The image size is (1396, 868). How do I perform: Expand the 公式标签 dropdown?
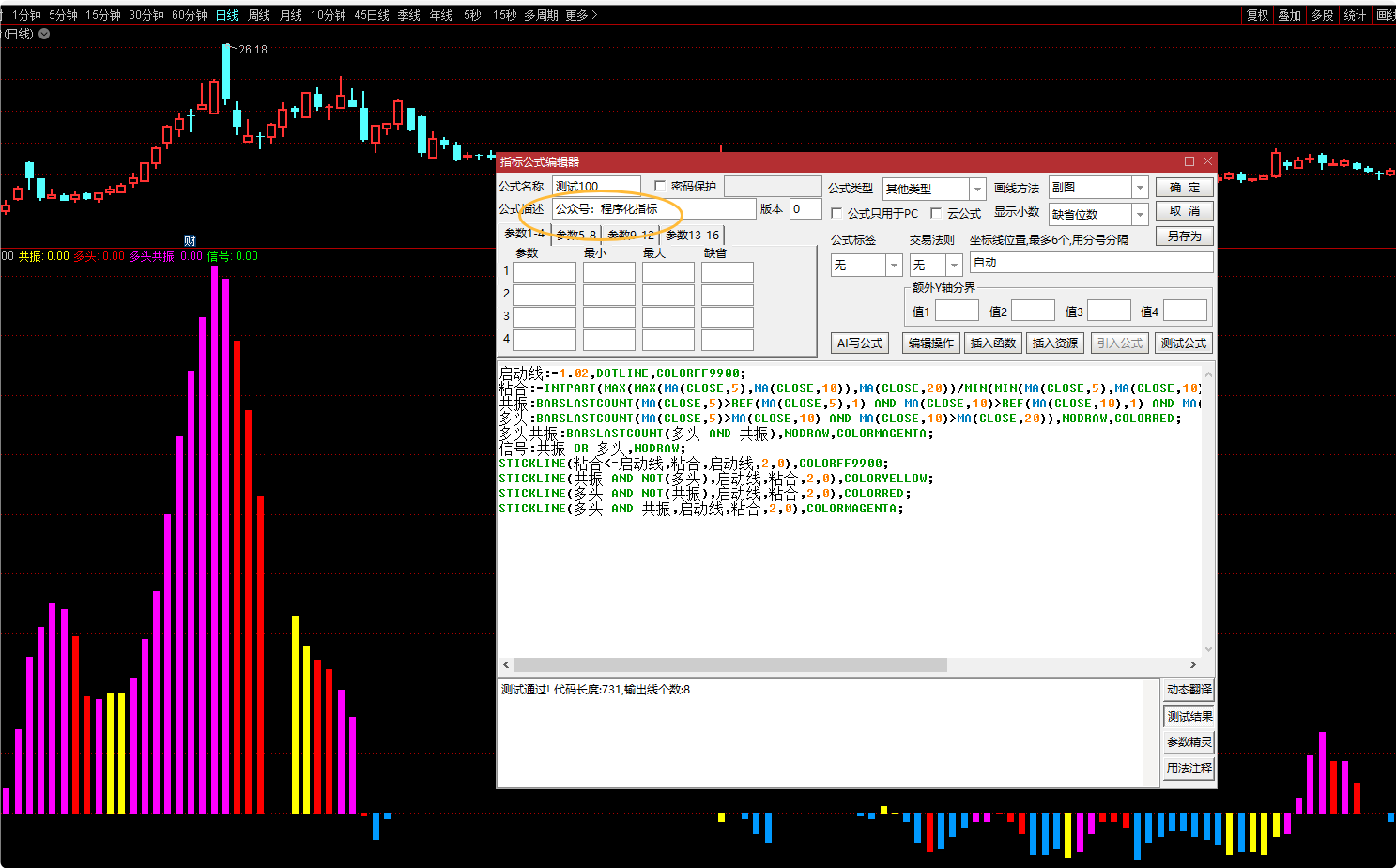pos(894,266)
